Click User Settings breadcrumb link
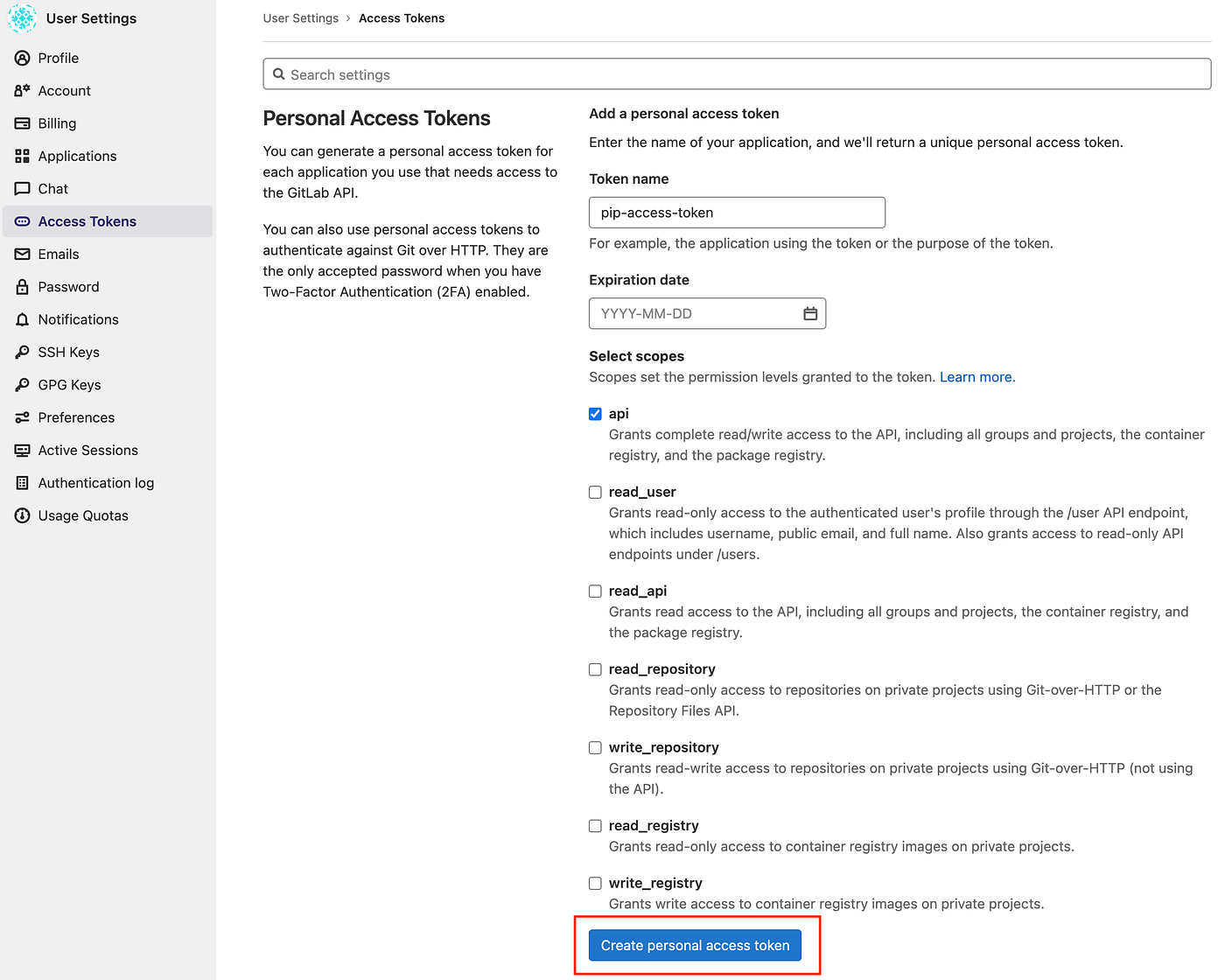 pos(300,18)
